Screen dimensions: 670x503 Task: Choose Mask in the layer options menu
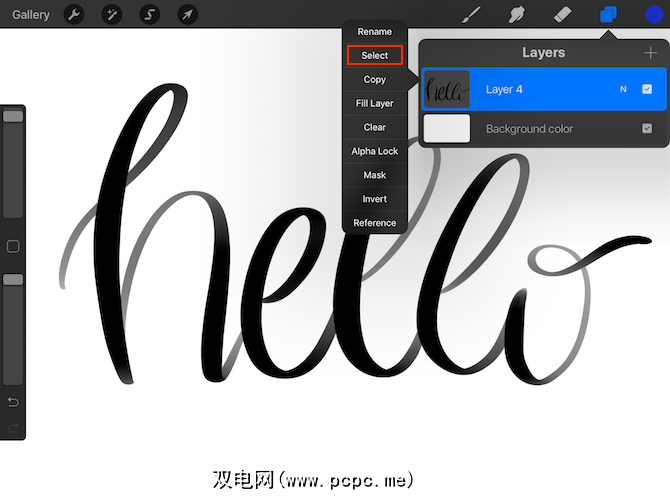click(375, 175)
